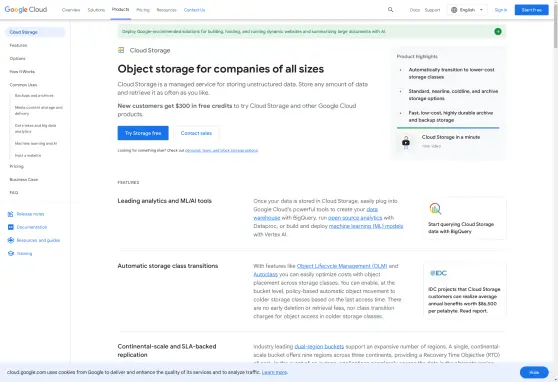This screenshot has width=558, height=382.
Task: Click the Google Cloud logo
Action: [26, 10]
